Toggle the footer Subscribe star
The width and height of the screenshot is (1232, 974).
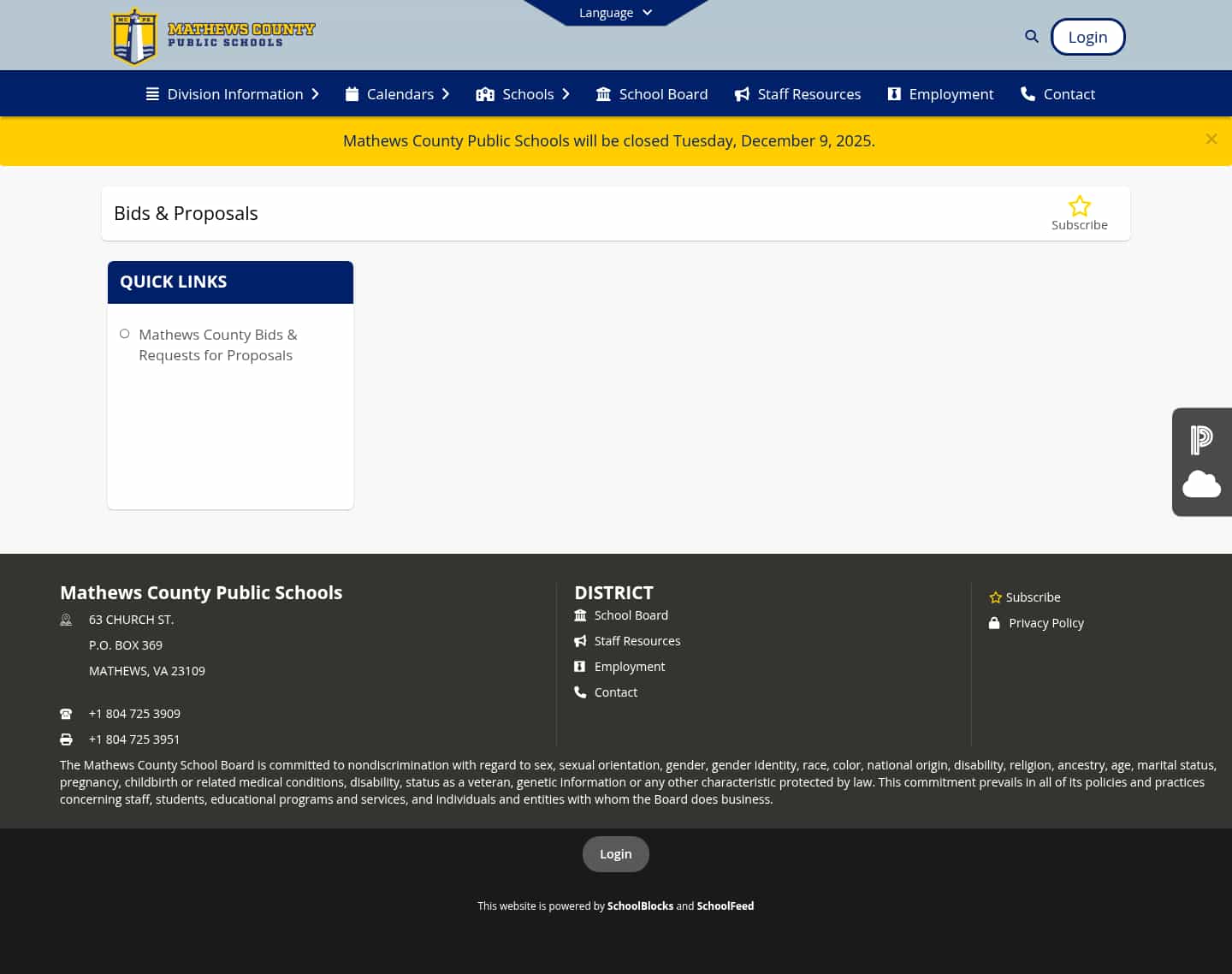tap(995, 597)
